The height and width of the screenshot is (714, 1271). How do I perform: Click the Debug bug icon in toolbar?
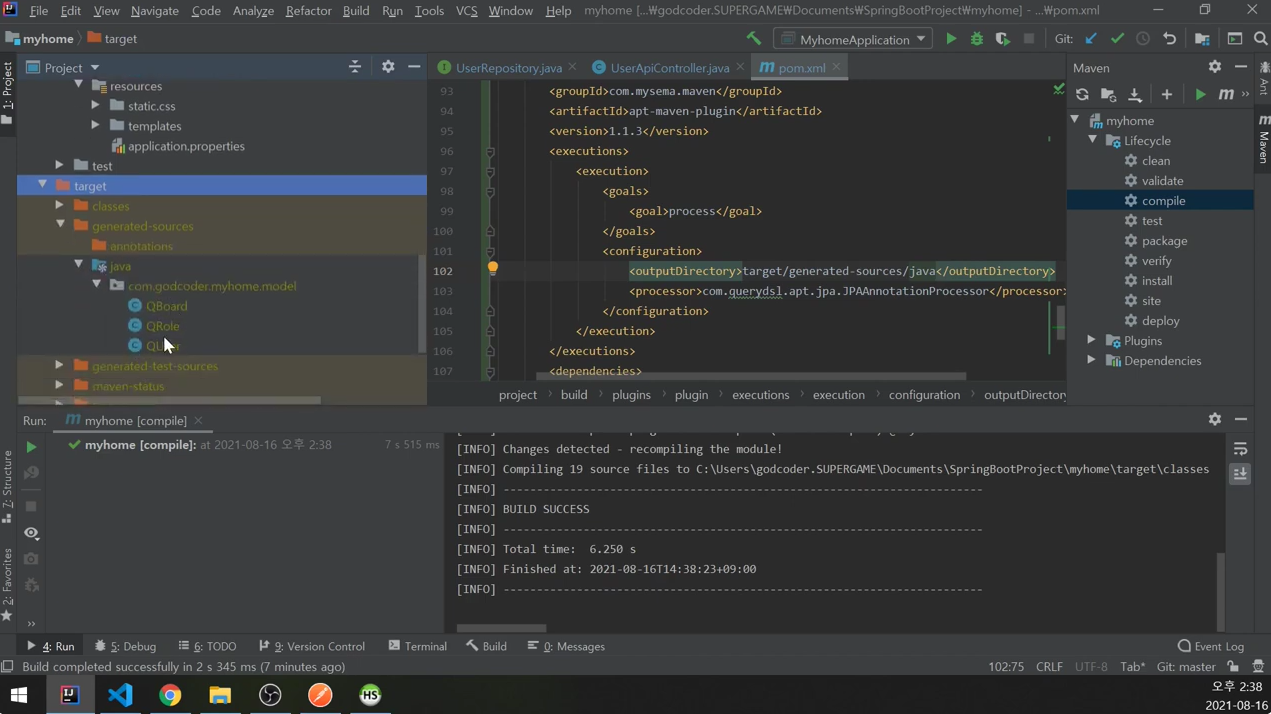[x=977, y=39]
